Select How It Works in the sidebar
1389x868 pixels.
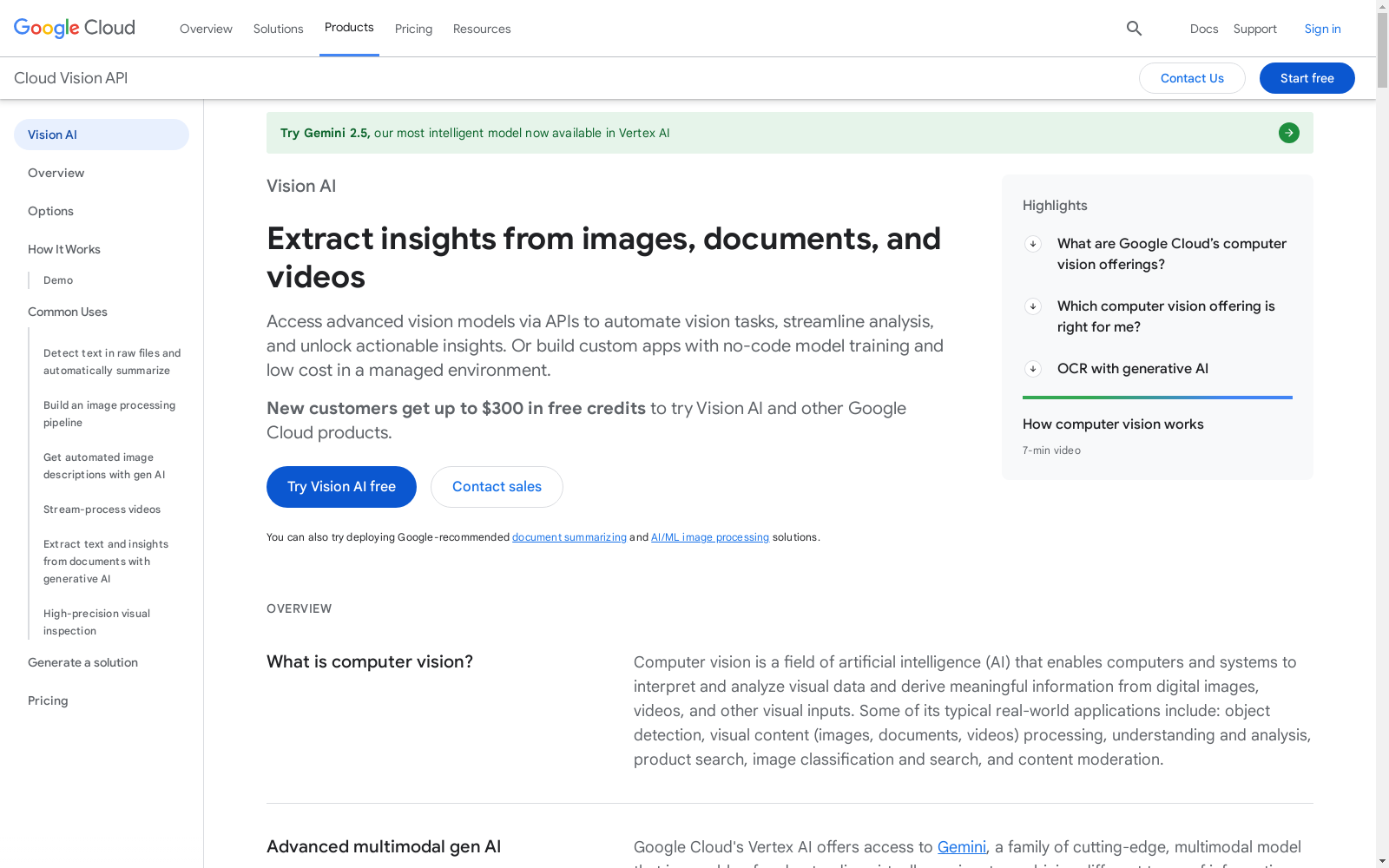click(x=64, y=249)
